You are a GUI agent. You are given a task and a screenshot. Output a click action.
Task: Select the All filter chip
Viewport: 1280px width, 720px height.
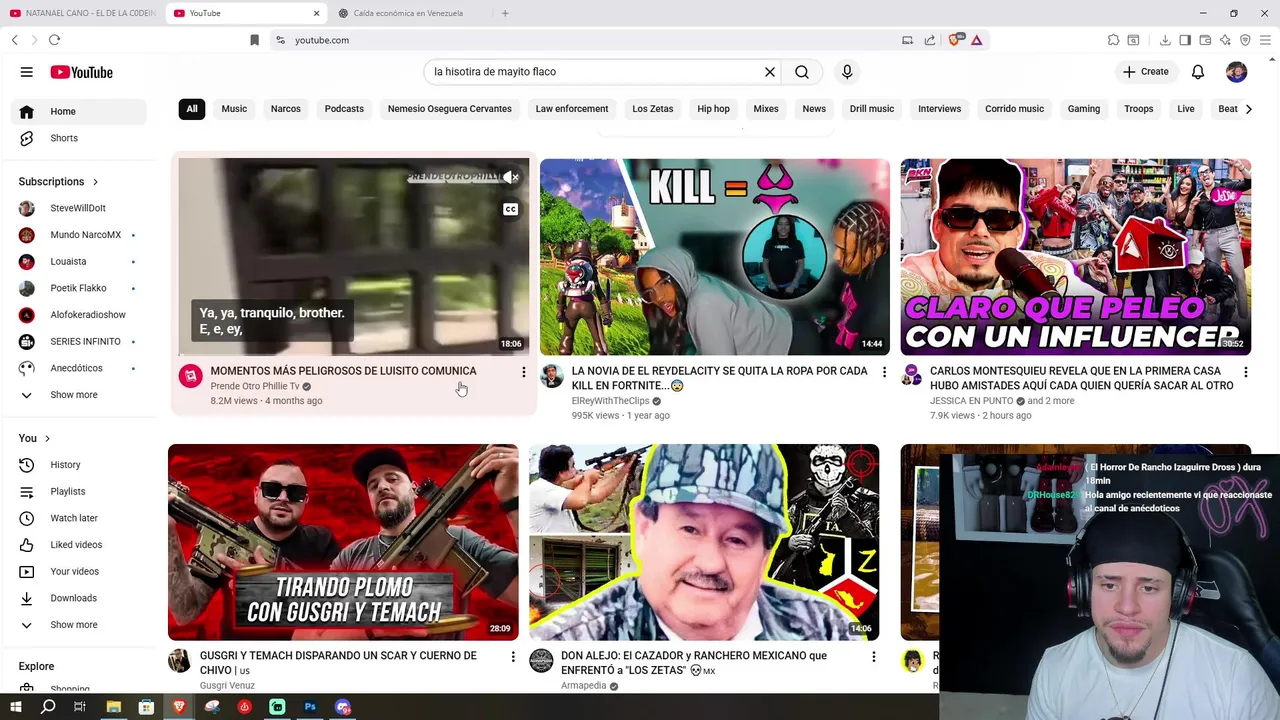[x=192, y=109]
